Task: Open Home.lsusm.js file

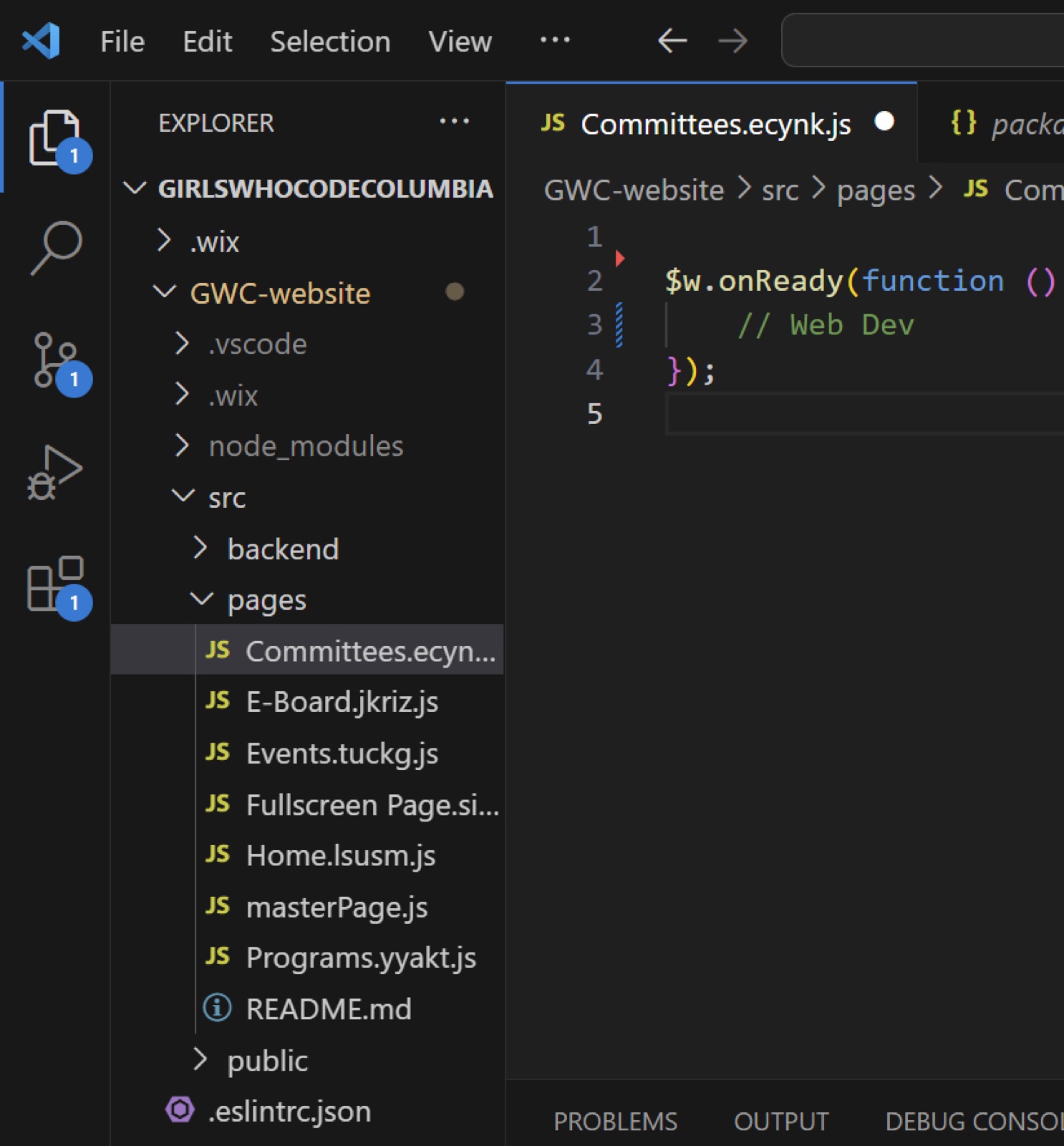Action: point(308,855)
